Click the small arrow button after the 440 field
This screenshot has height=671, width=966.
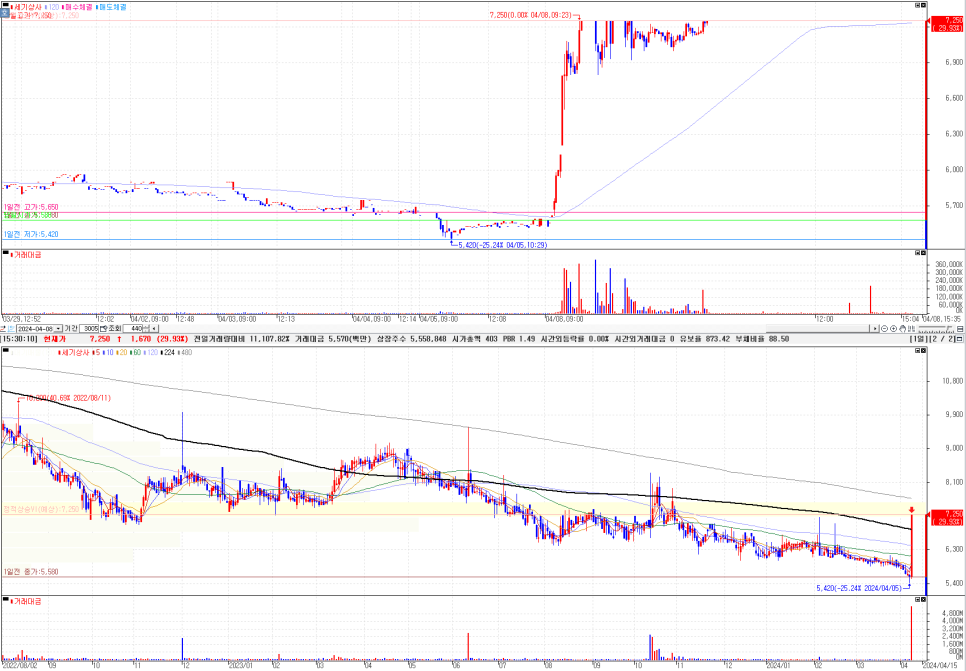click(x=153, y=329)
